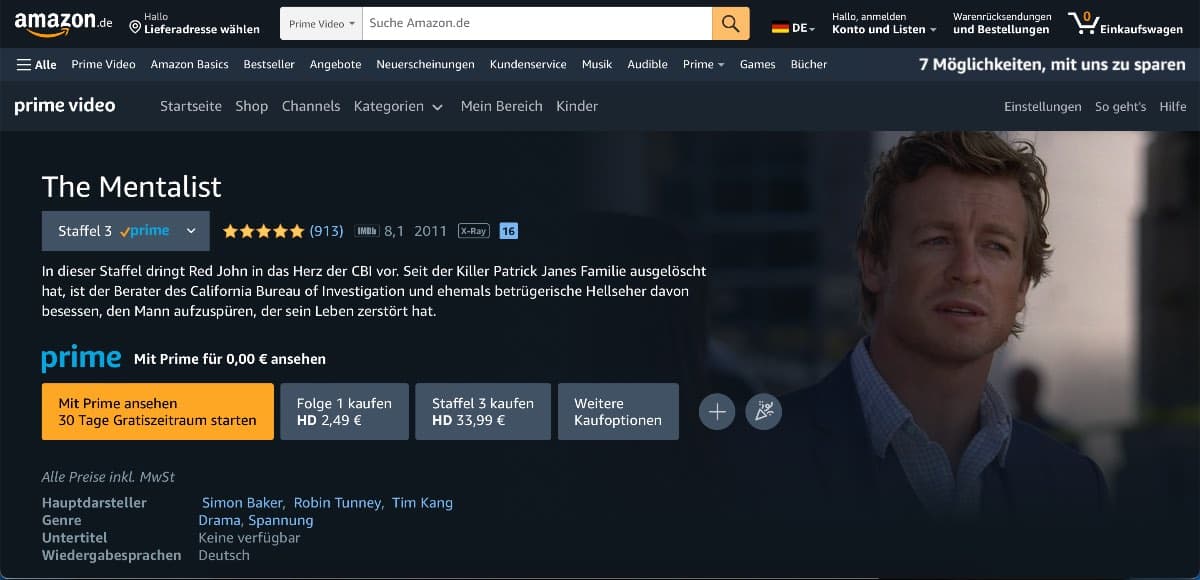Click the German flag language icon
1200x580 pixels.
click(x=780, y=28)
